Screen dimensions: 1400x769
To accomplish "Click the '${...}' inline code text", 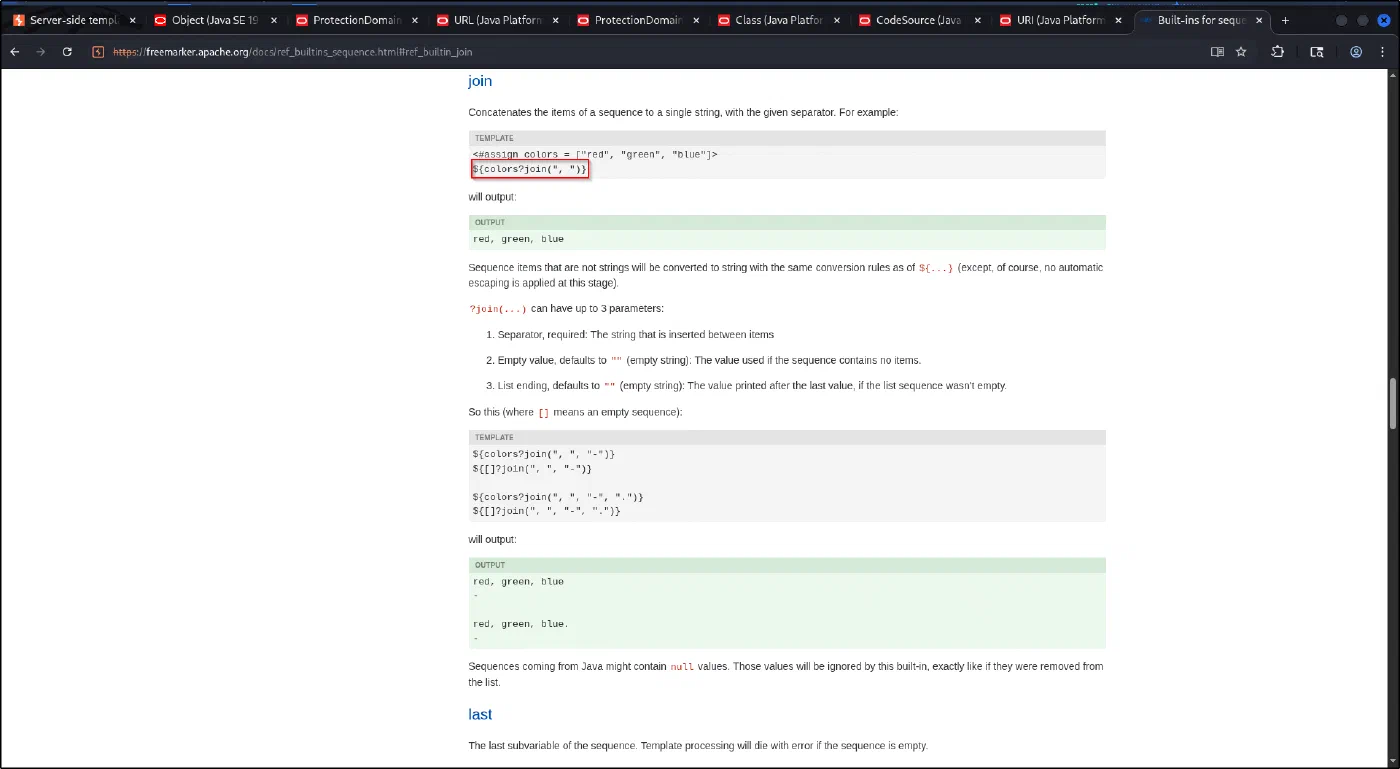I will click(x=936, y=268).
